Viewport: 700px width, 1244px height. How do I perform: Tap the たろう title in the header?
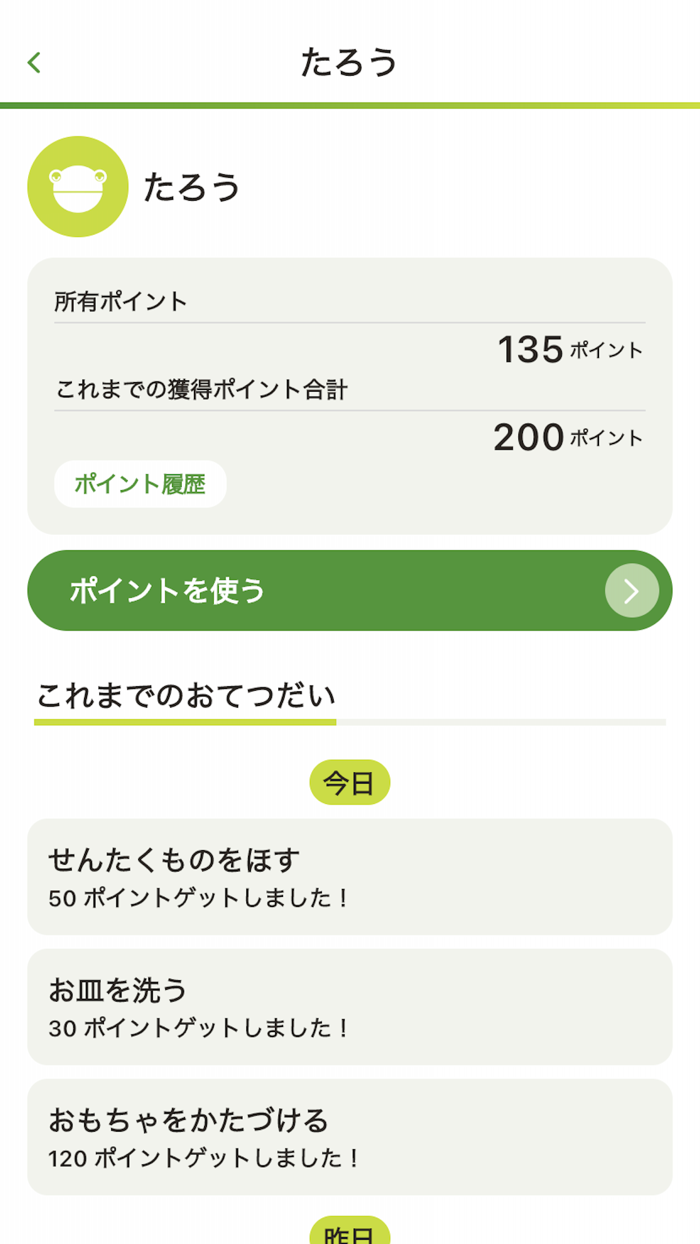point(350,62)
